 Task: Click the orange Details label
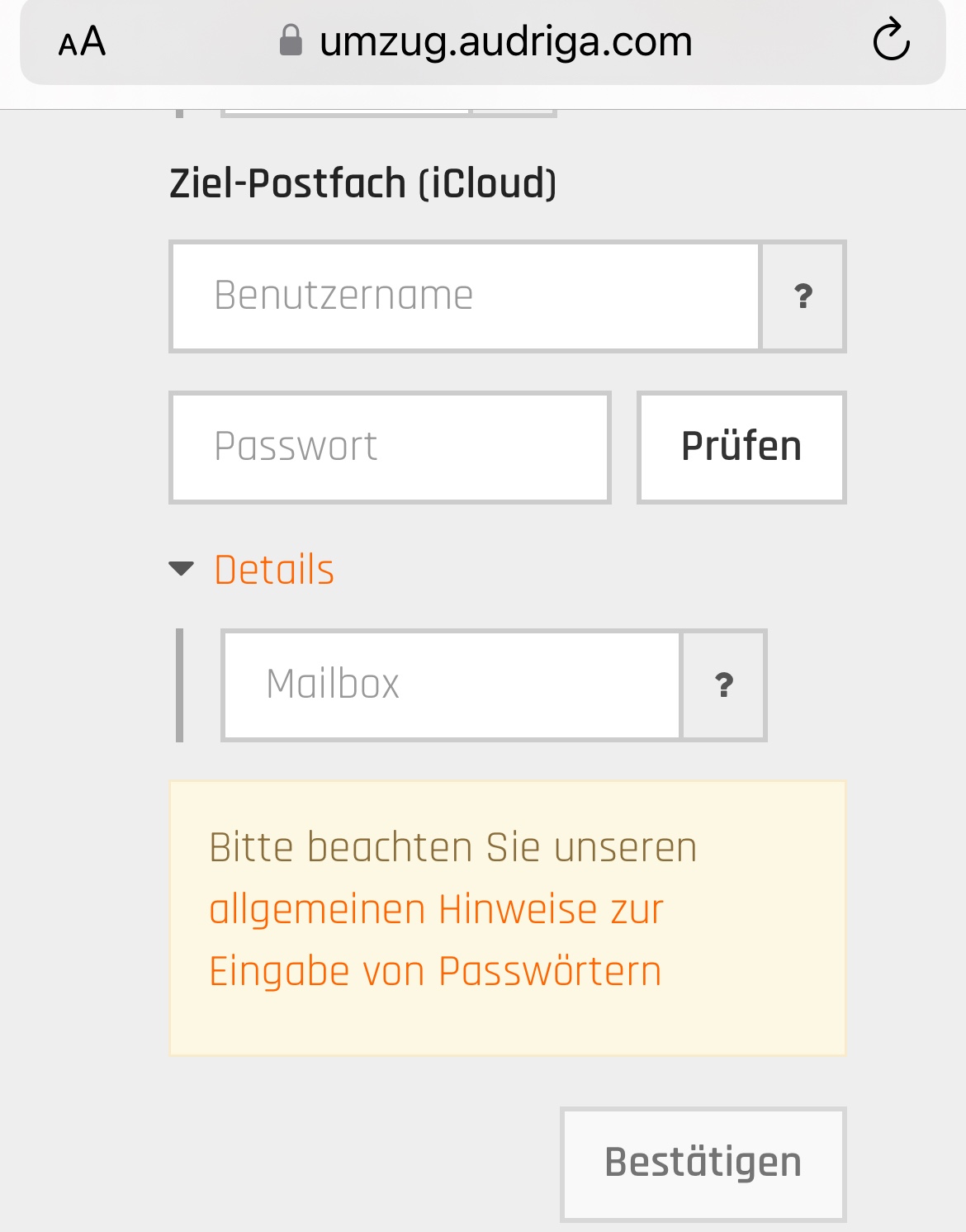pos(274,570)
